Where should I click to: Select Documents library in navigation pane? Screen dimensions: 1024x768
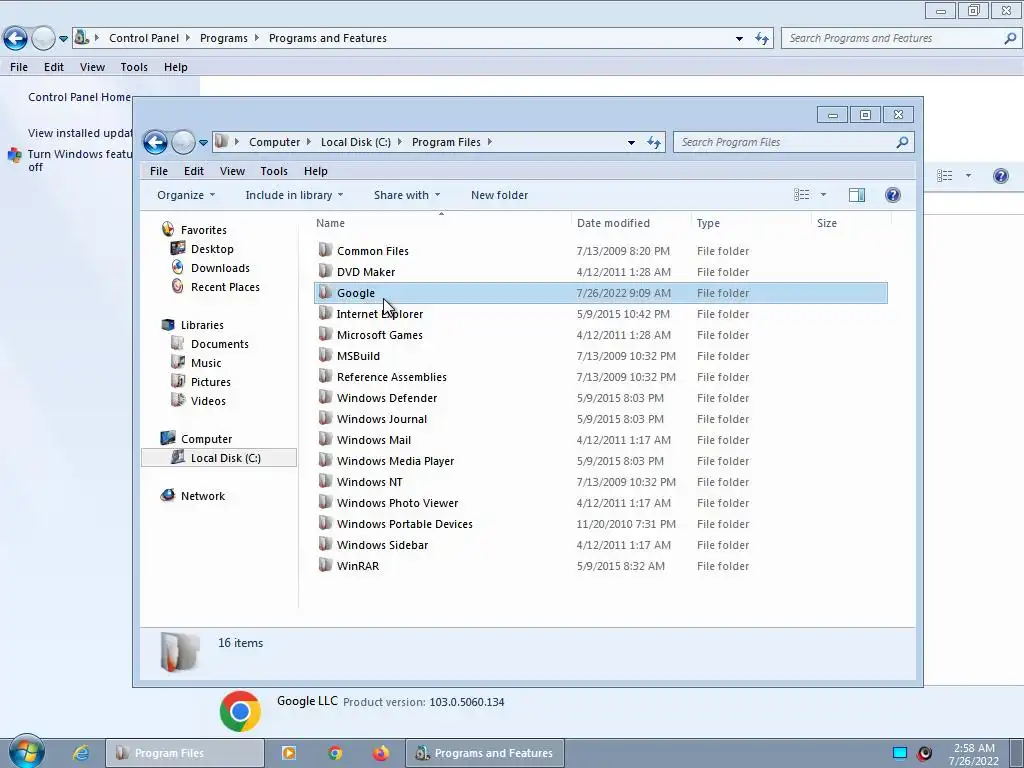tap(219, 344)
